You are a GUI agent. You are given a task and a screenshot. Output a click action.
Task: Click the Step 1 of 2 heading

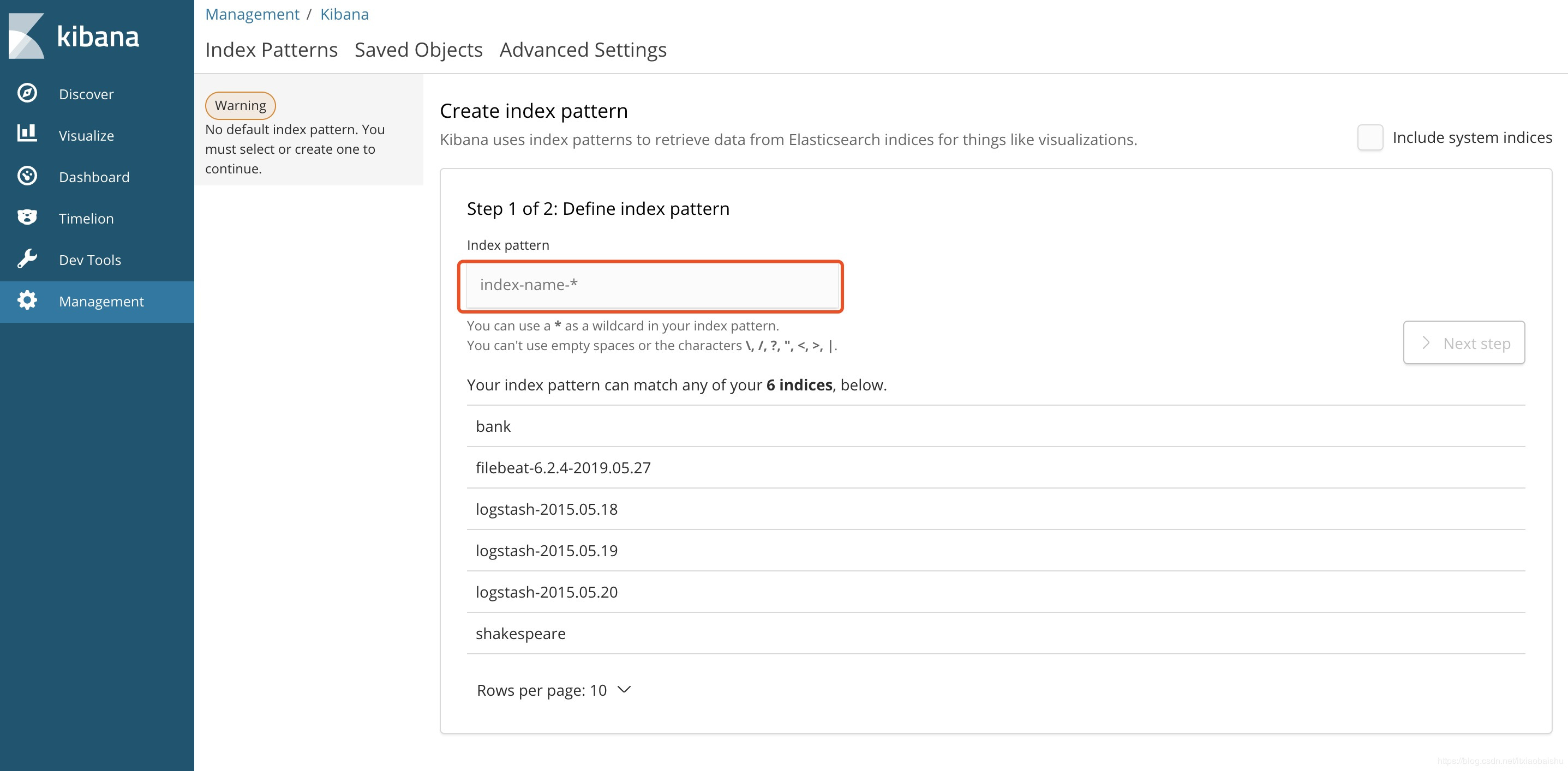[598, 208]
